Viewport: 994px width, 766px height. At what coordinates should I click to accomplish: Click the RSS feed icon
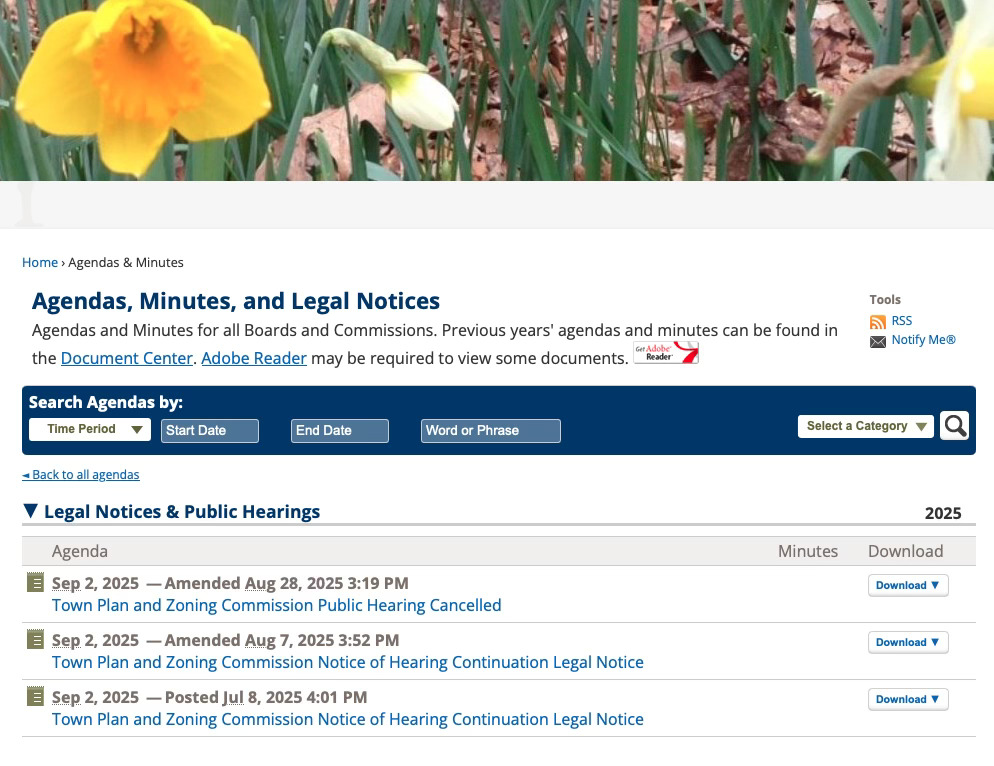[x=877, y=322]
